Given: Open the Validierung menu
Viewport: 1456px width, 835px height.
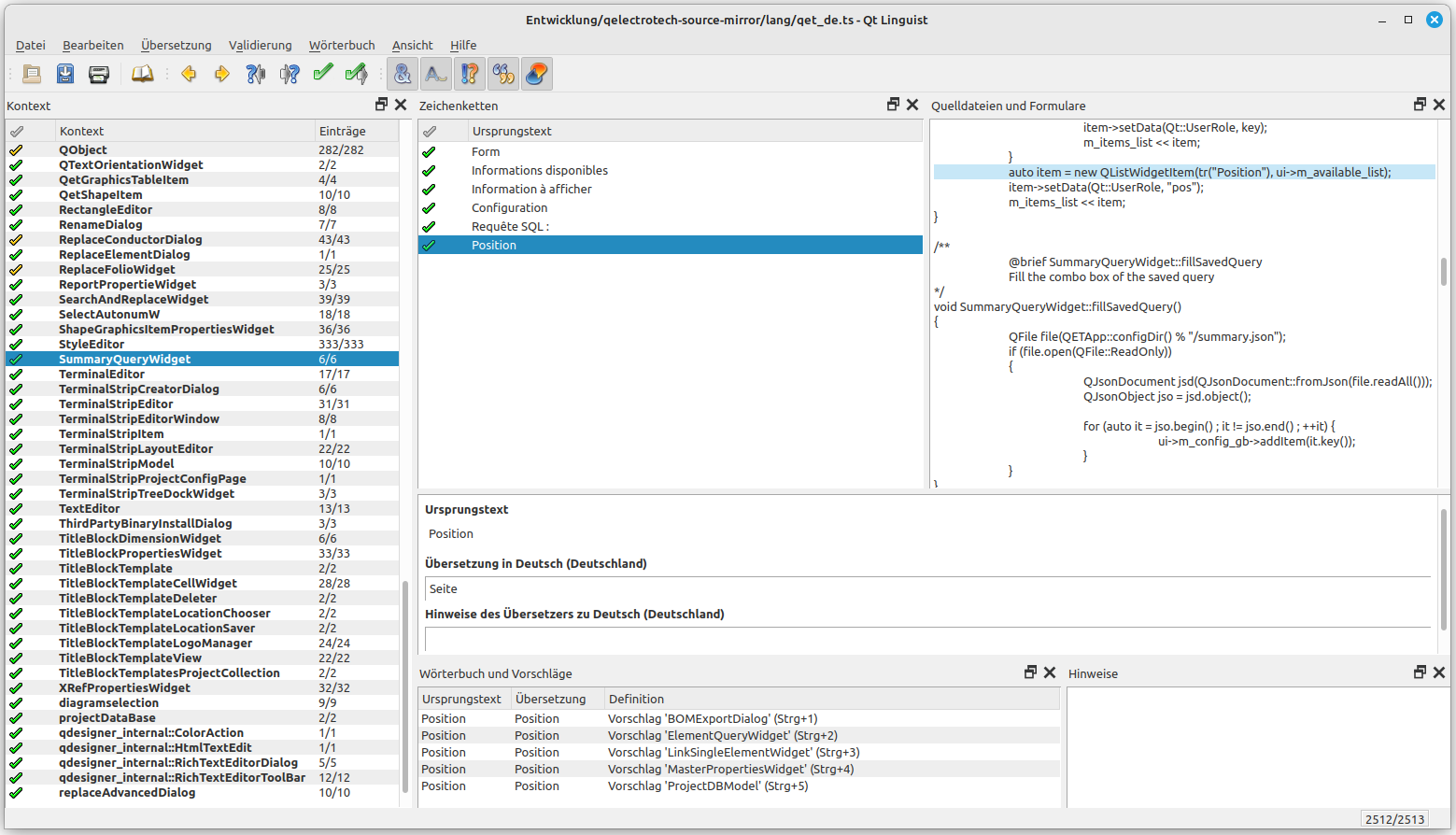Looking at the screenshot, I should point(260,45).
